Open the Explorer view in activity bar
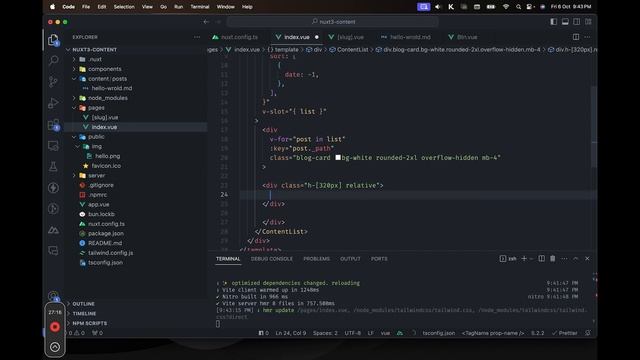This screenshot has width=640, height=360. [53, 40]
